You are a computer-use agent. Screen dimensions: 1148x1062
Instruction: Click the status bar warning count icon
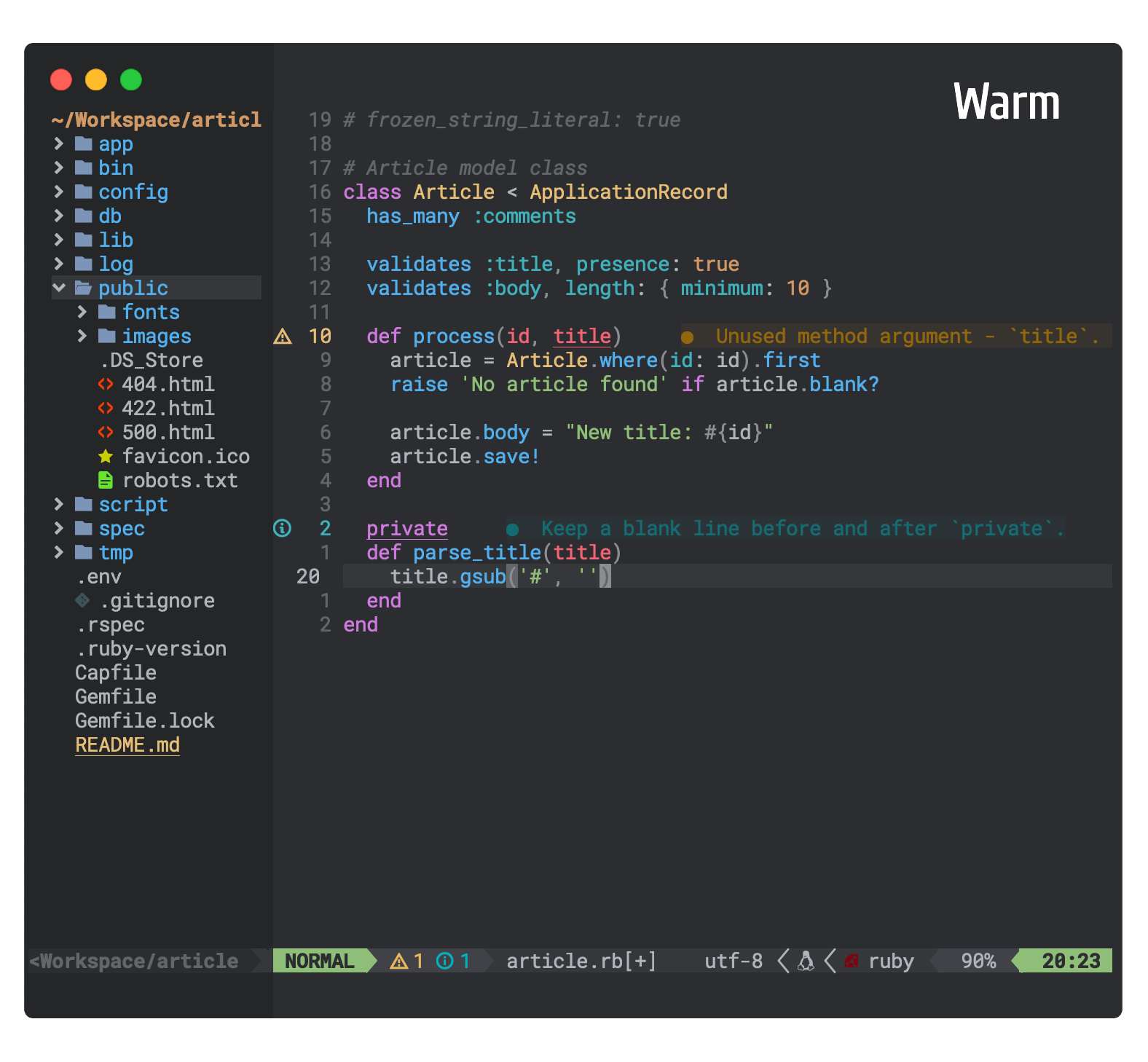[x=399, y=961]
